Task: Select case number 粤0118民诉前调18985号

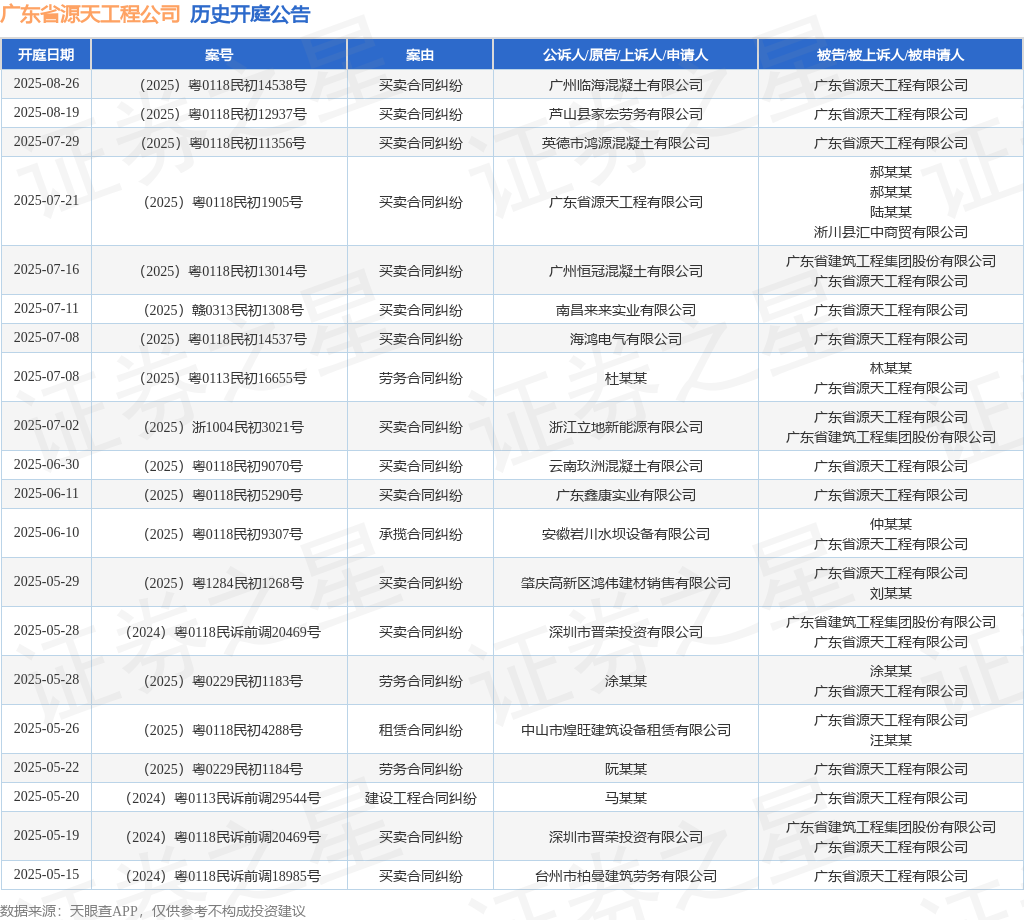Action: pos(223,876)
